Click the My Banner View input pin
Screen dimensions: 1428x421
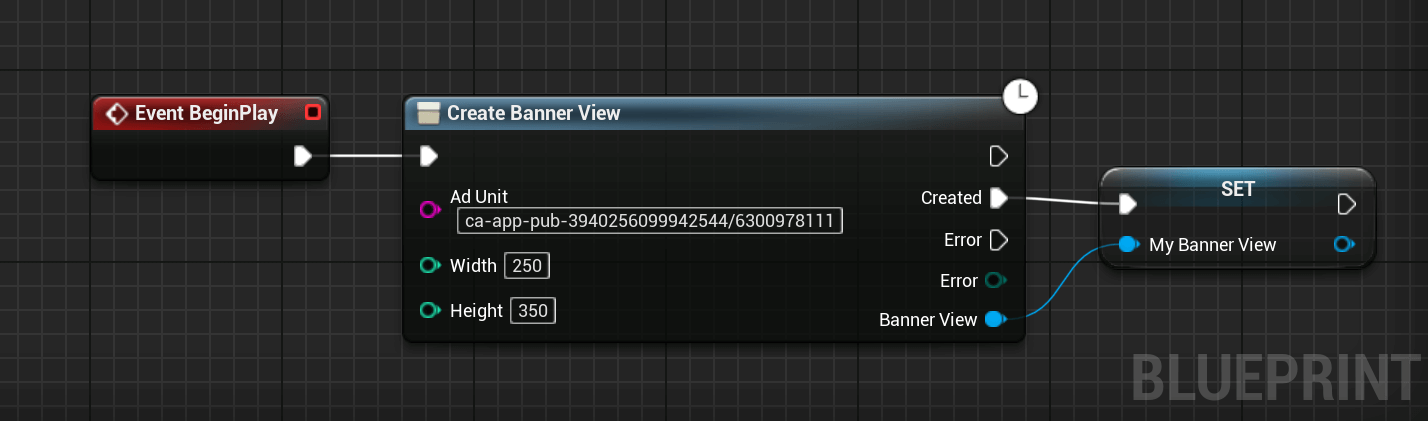pos(1129,244)
